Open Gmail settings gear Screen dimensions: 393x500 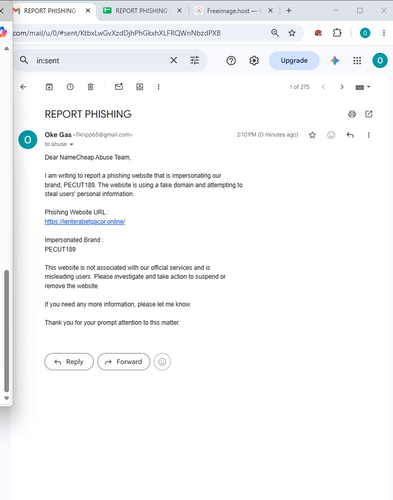pyautogui.click(x=254, y=61)
